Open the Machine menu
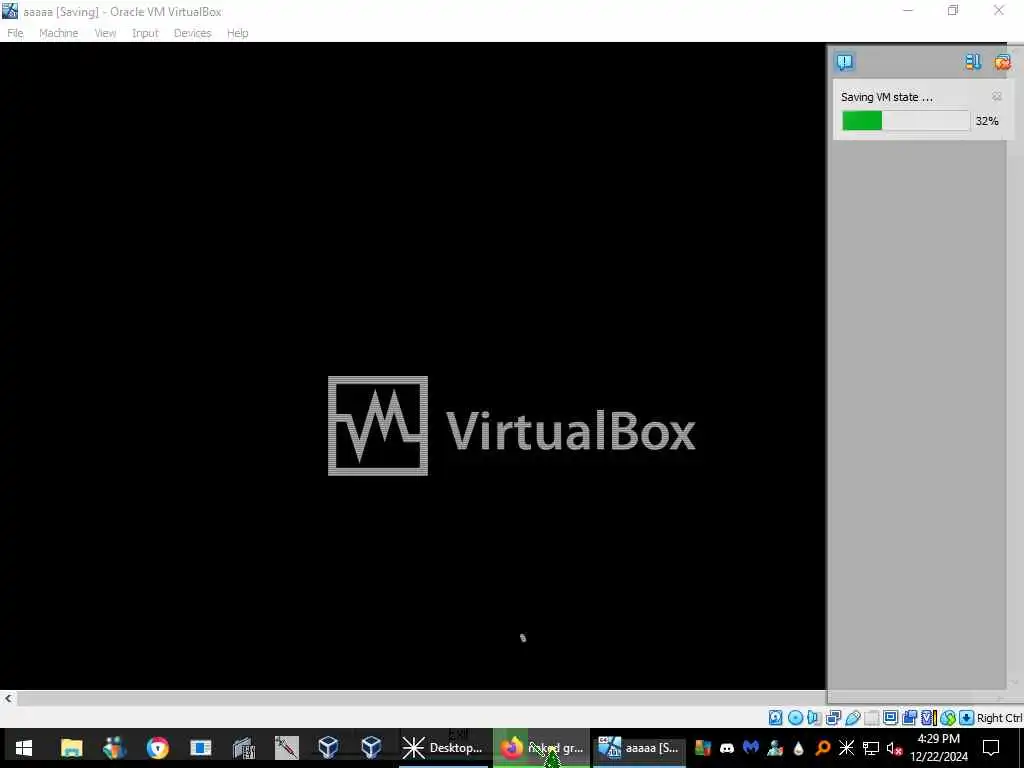 pyautogui.click(x=58, y=33)
